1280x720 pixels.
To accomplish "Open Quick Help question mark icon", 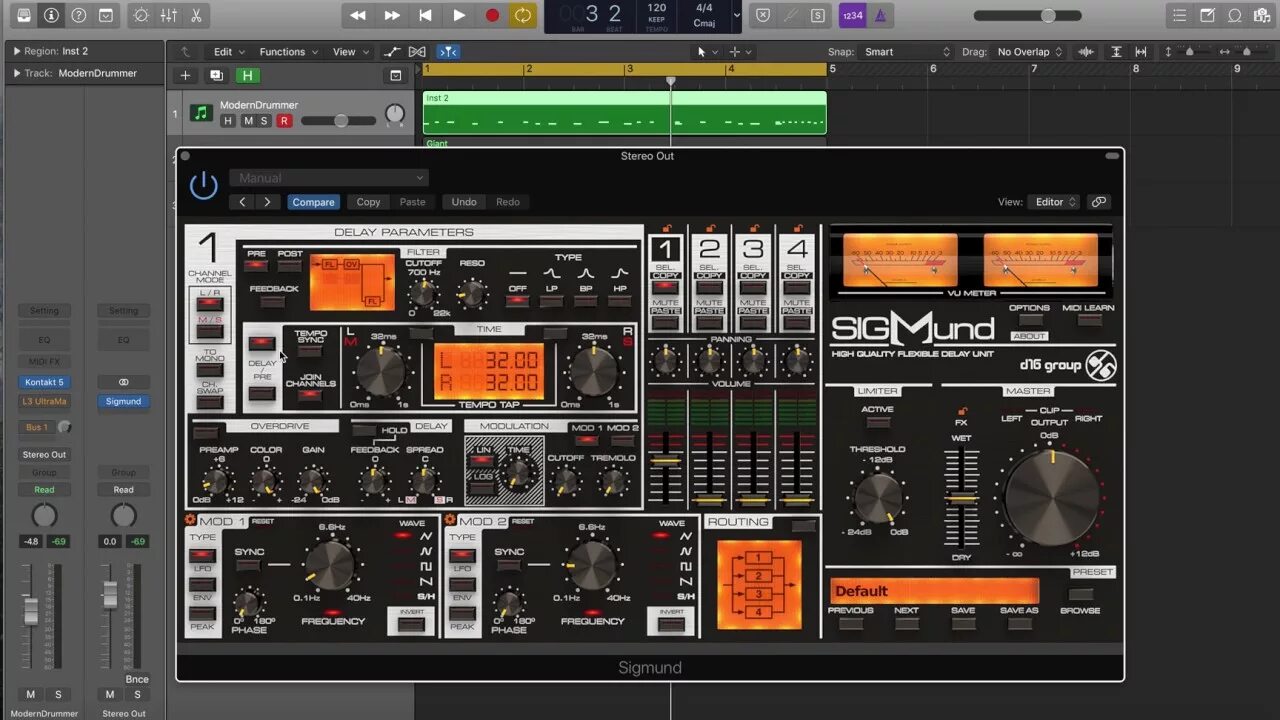I will [x=78, y=15].
